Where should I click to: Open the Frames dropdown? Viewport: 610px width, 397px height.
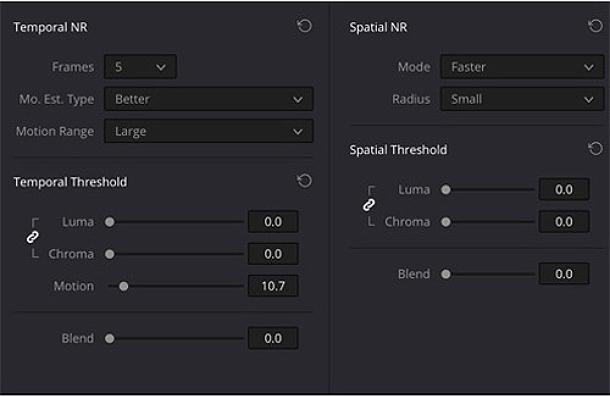140,67
